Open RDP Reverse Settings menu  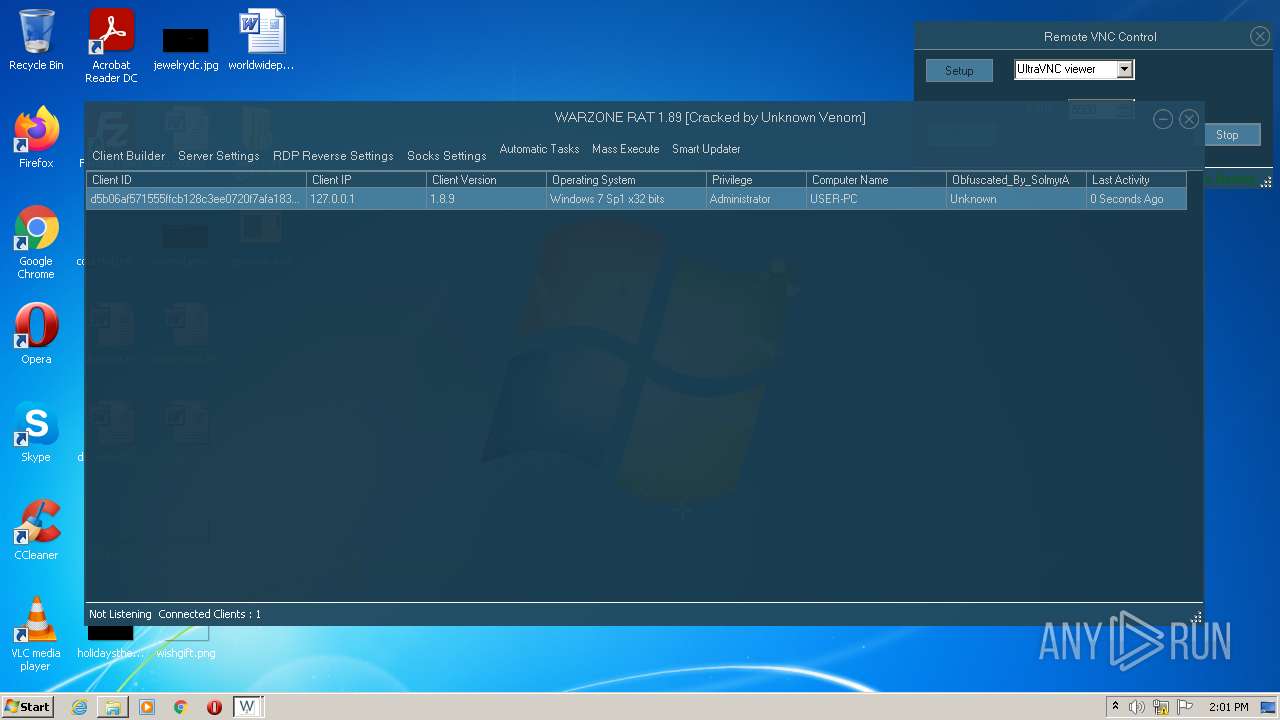coord(333,156)
